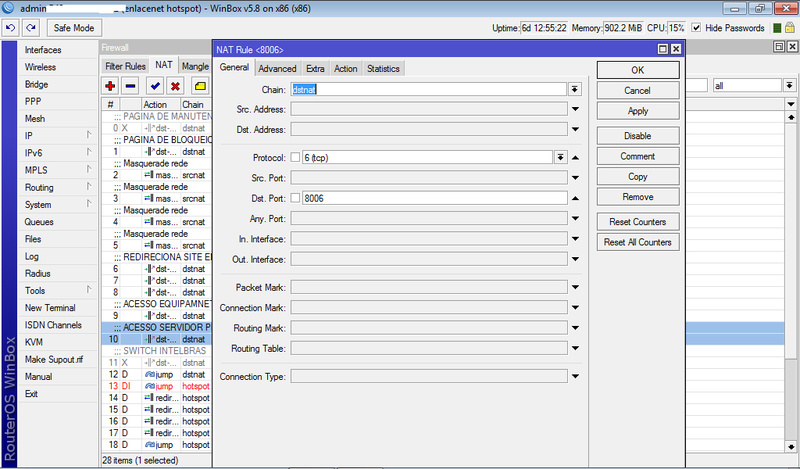Click Reset All Counters button
800x469 pixels.
pos(638,242)
